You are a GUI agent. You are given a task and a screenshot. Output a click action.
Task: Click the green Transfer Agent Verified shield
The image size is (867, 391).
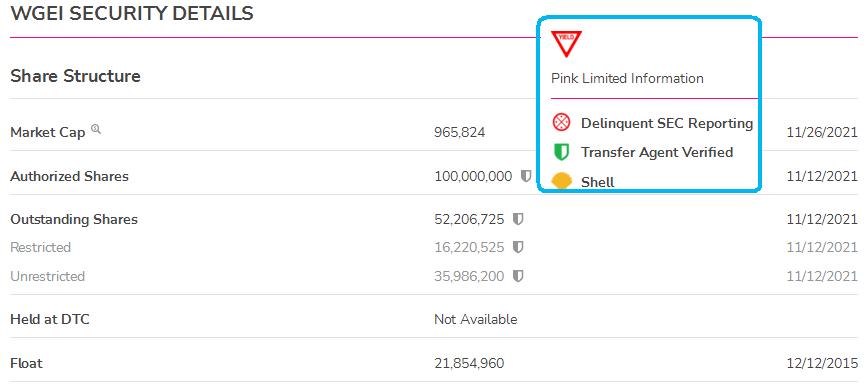click(561, 152)
